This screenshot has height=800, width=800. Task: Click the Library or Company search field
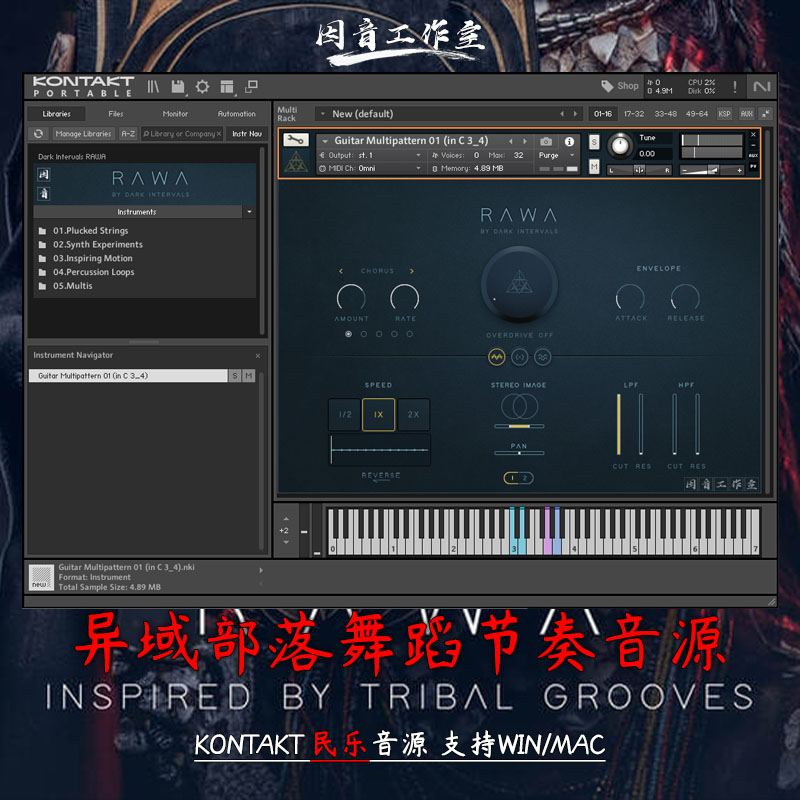(x=182, y=134)
